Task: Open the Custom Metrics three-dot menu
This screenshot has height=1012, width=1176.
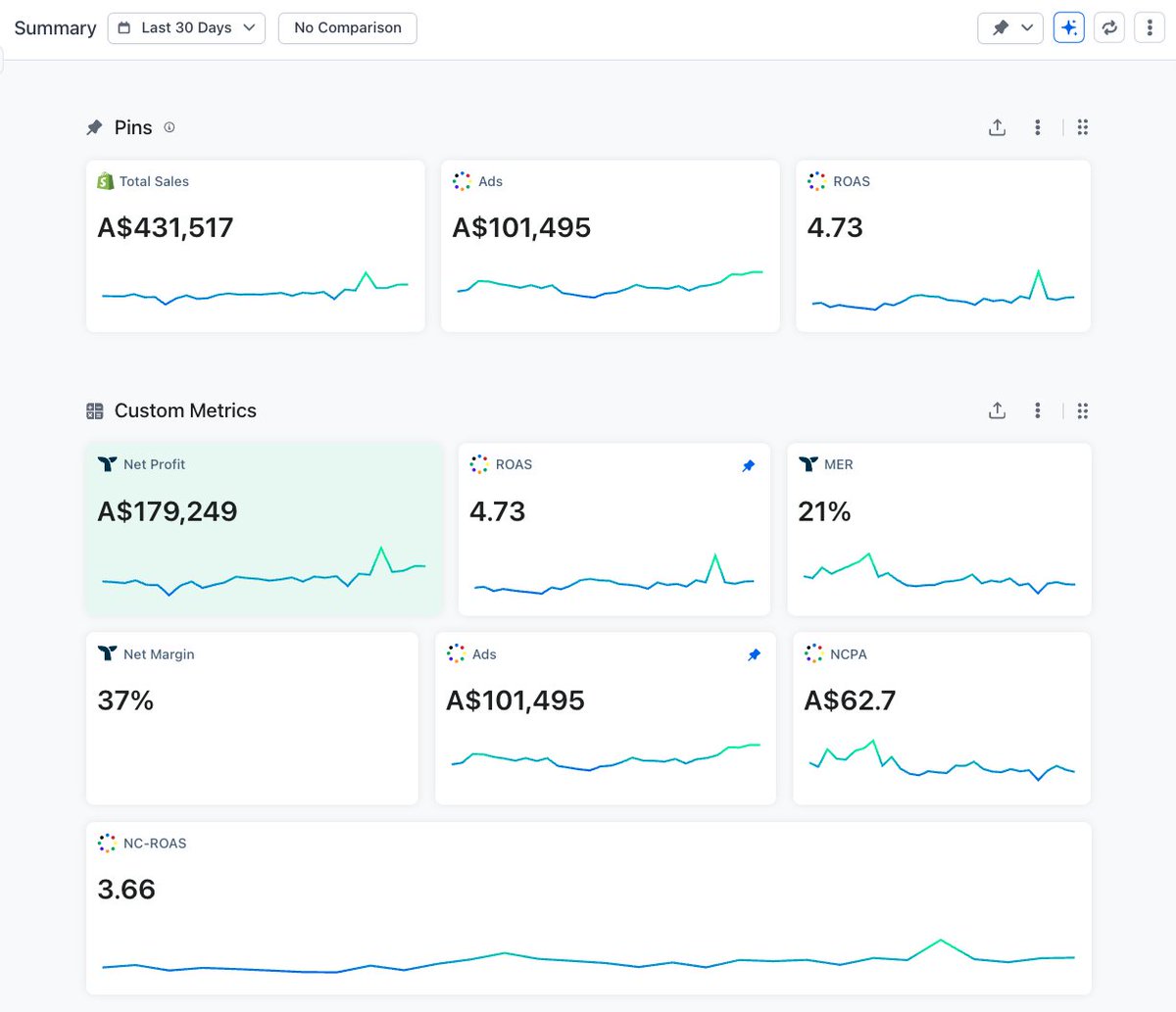Action: click(1038, 410)
